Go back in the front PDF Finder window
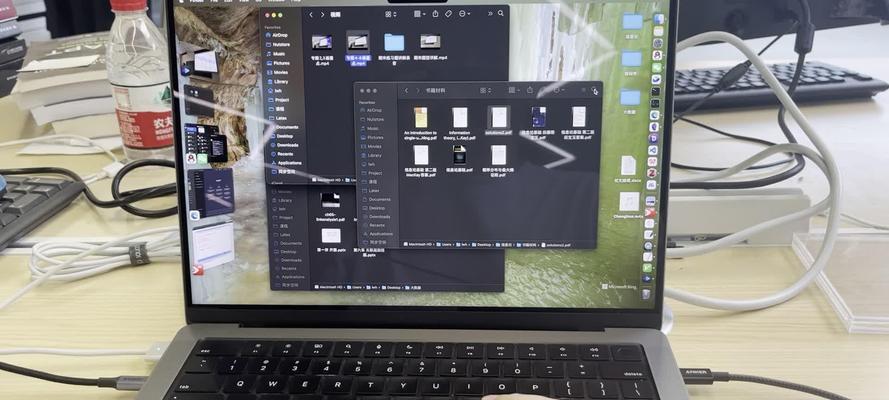 (x=406, y=91)
